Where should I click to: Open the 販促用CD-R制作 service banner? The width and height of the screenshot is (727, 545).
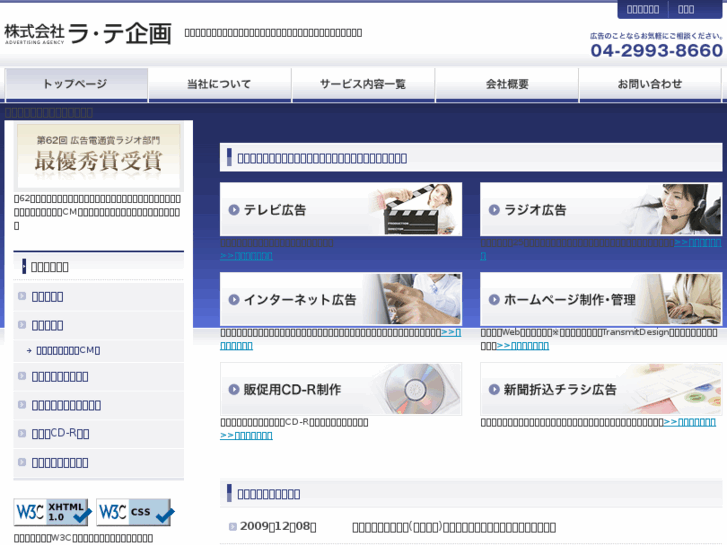tap(341, 389)
